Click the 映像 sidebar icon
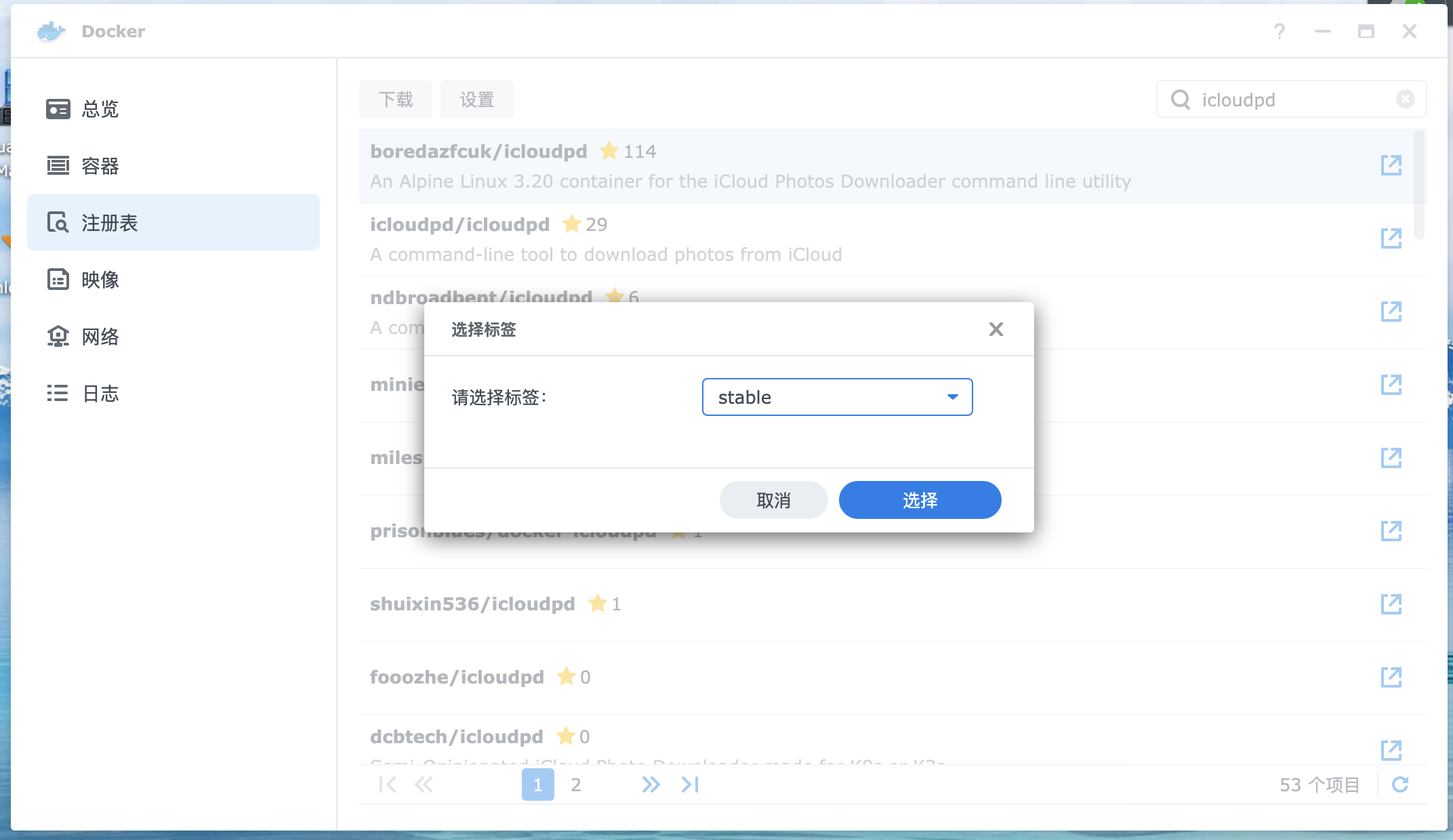 (58, 279)
